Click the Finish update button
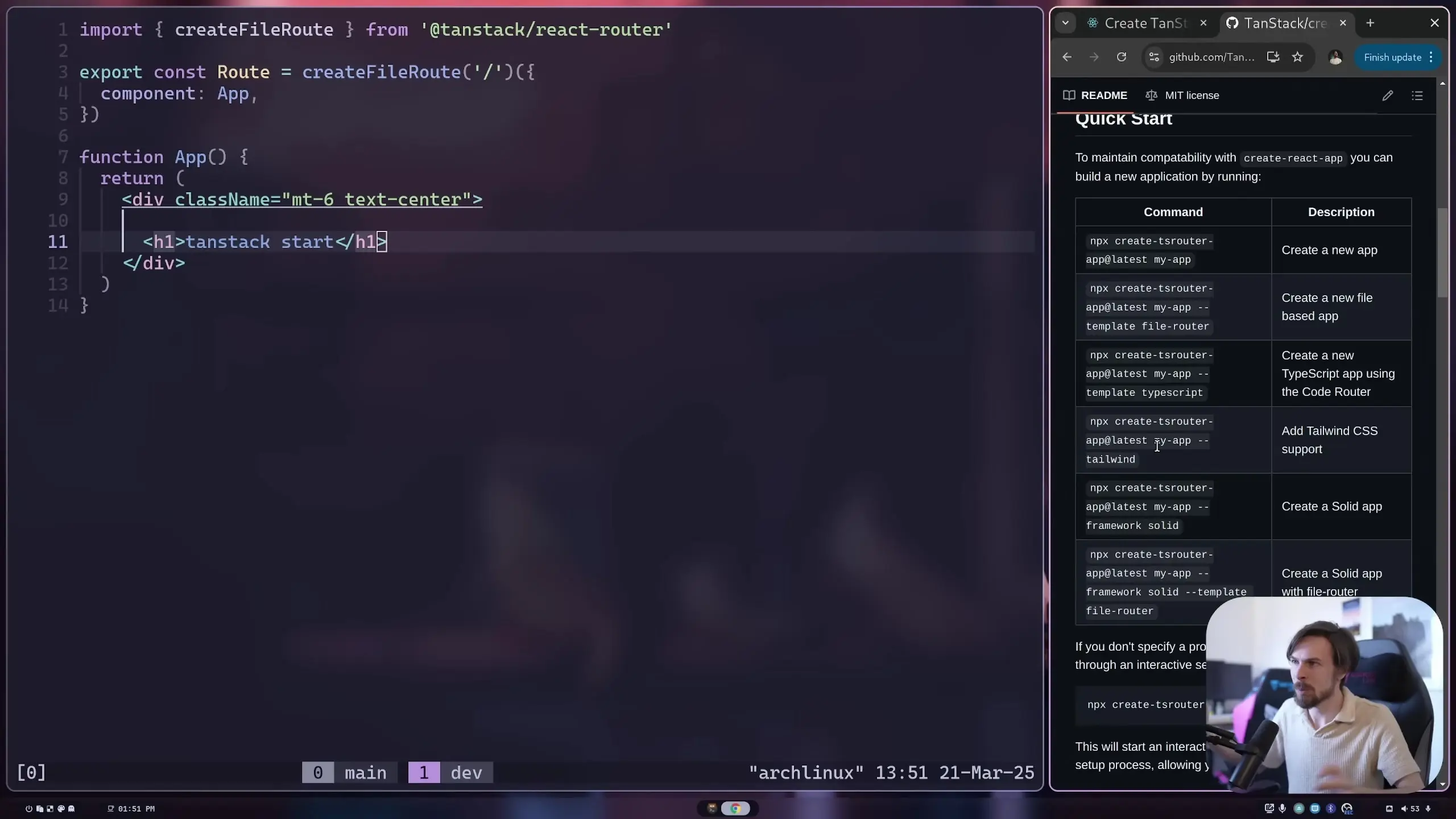 pos(1392,57)
